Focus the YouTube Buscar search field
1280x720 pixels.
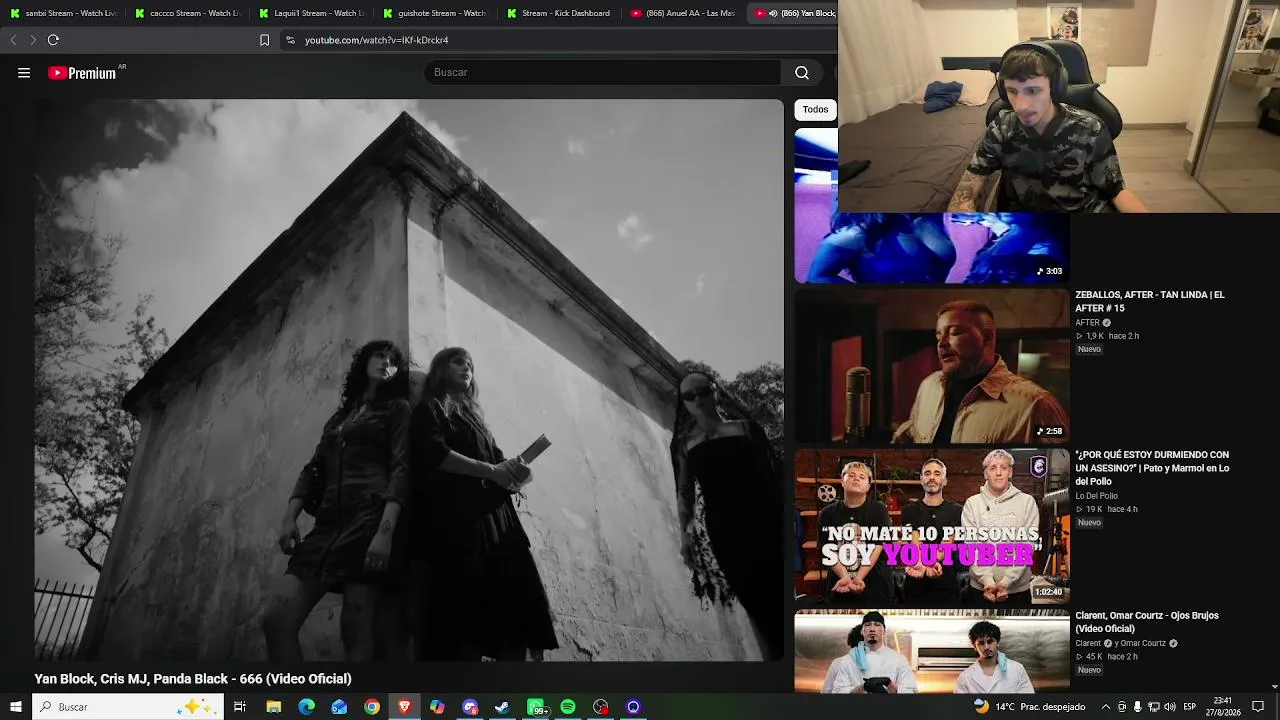click(x=602, y=72)
